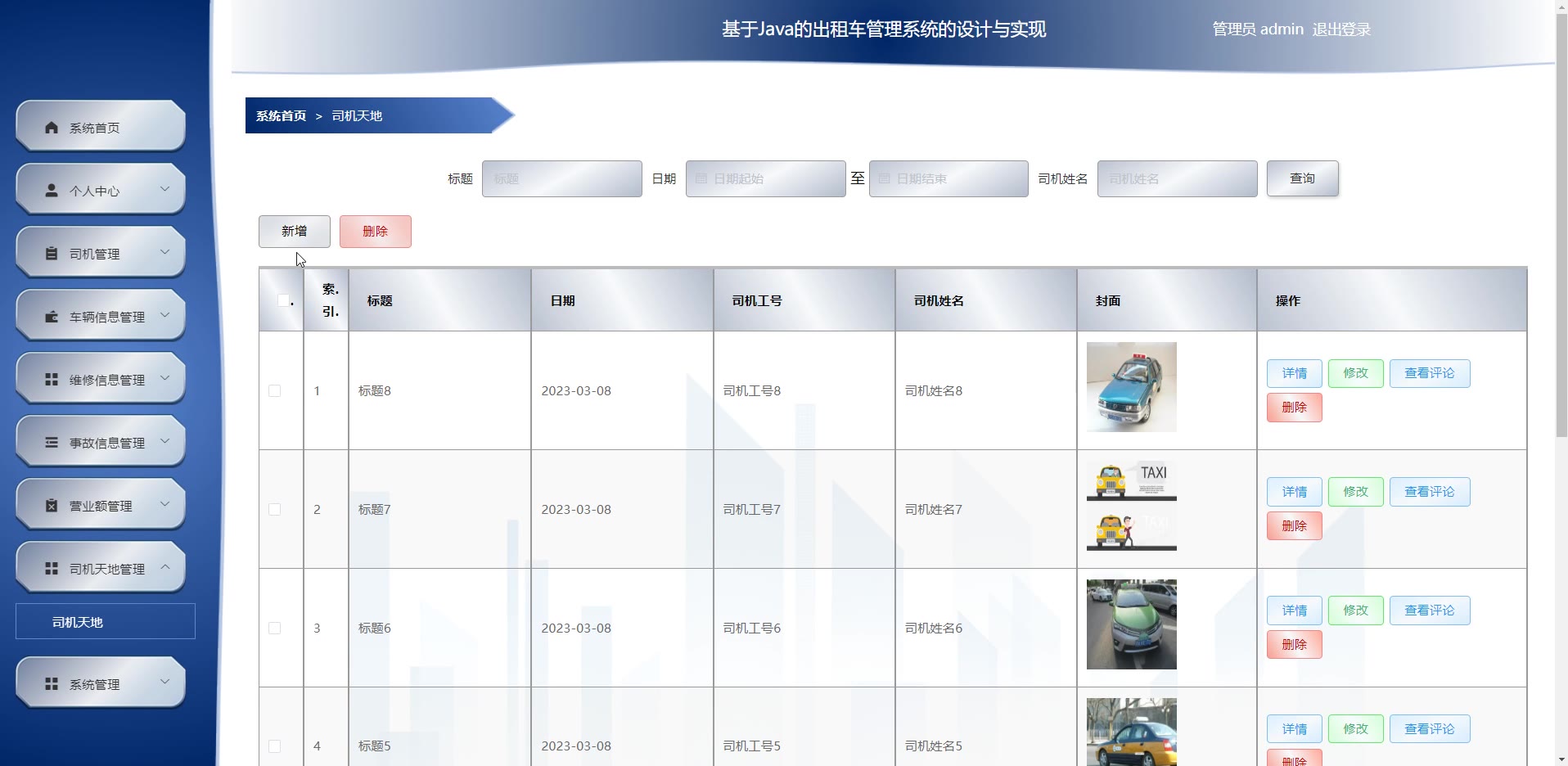1568x766 pixels.
Task: Toggle the select-all checkbox in table header
Action: (283, 300)
